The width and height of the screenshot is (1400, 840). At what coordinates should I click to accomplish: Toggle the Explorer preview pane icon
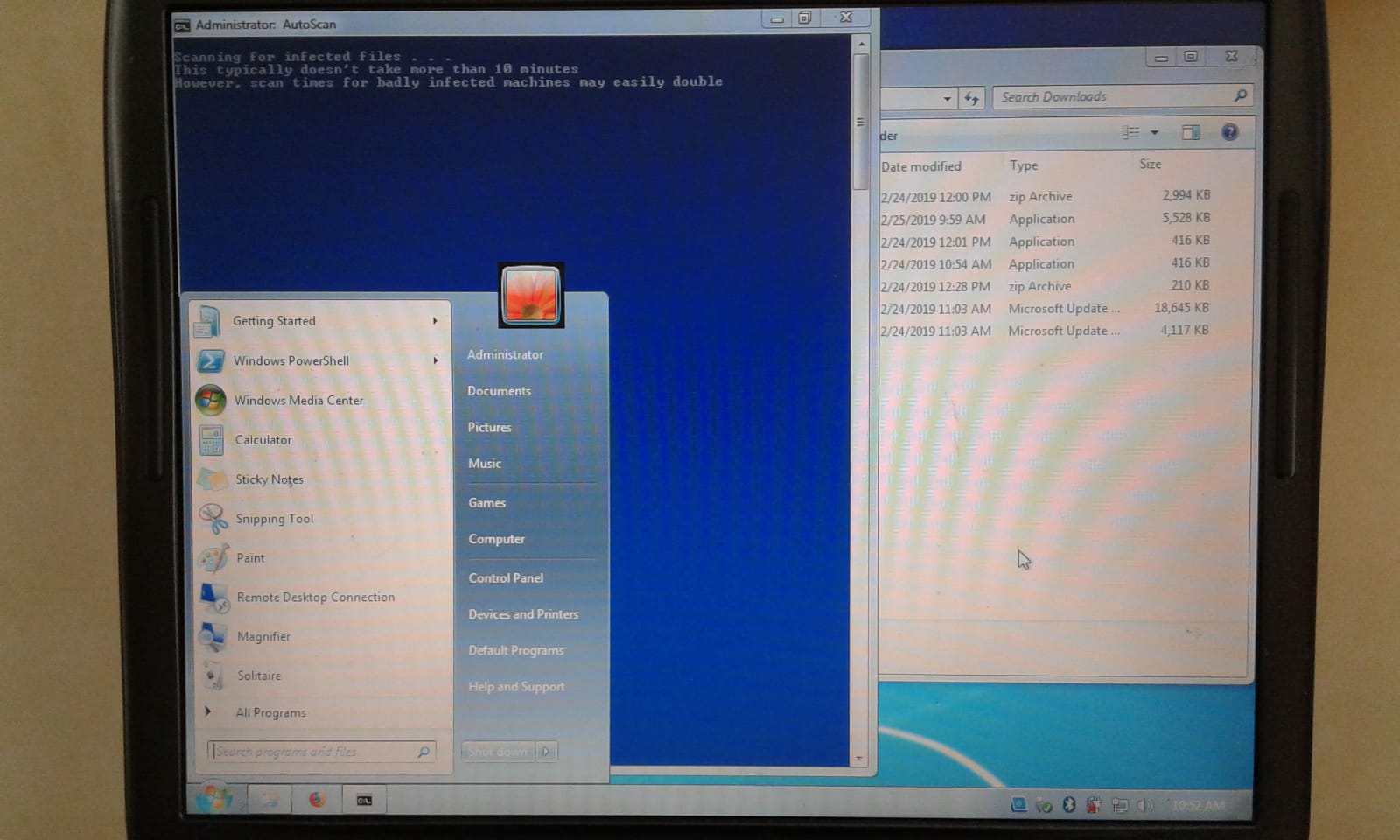click(x=1191, y=132)
